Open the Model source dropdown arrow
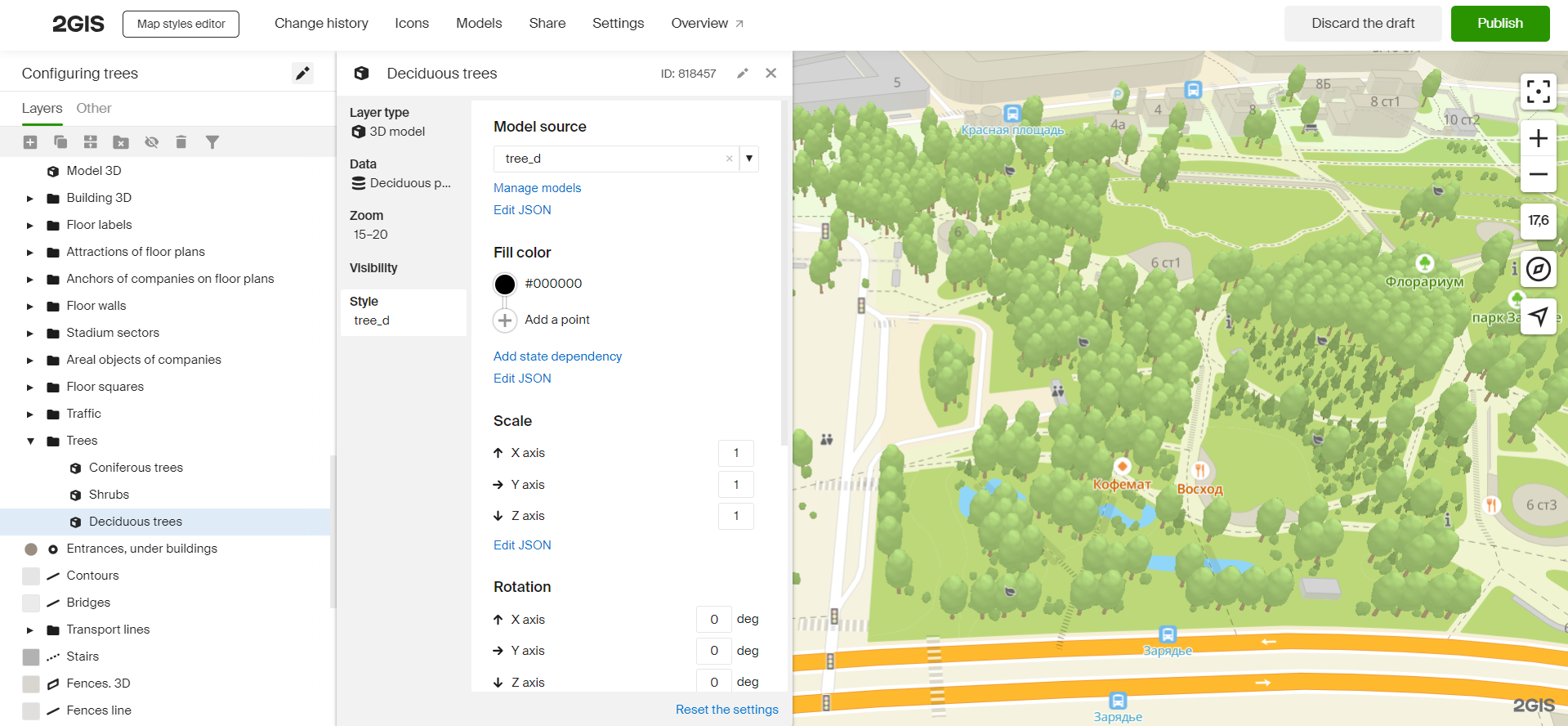The width and height of the screenshot is (1568, 726). (749, 159)
